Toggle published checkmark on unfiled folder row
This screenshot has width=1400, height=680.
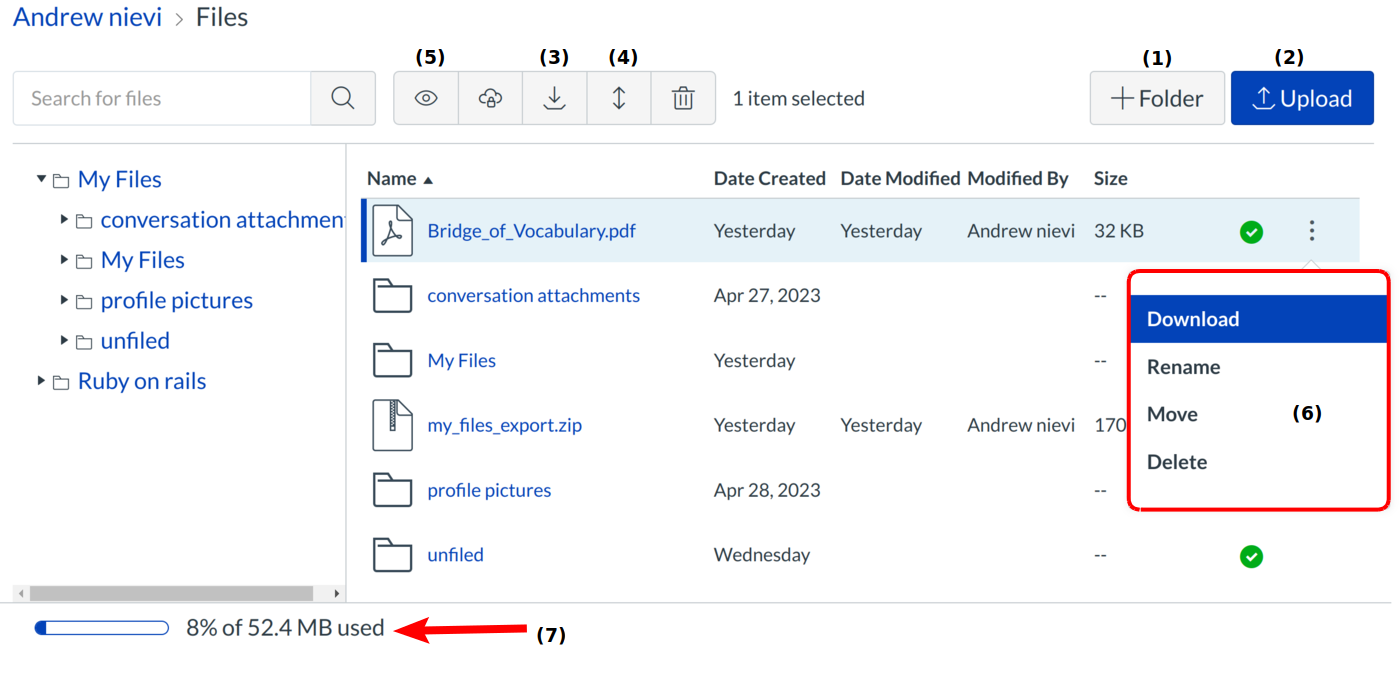point(1251,556)
